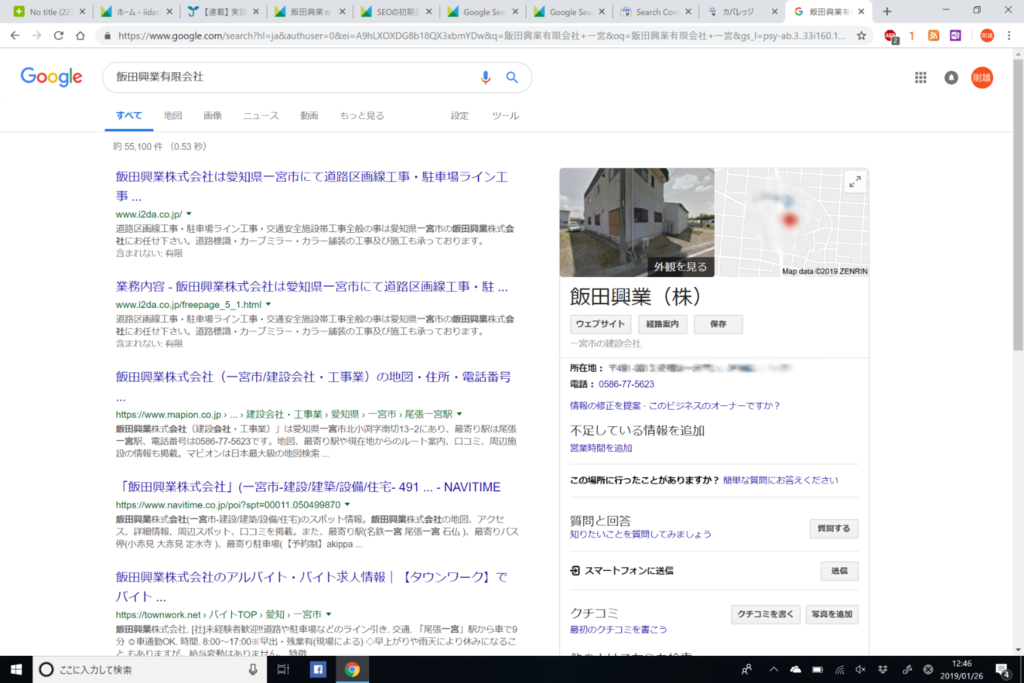Open the first result about 道路区画線工事
Image resolution: width=1024 pixels, height=683 pixels.
(312, 186)
